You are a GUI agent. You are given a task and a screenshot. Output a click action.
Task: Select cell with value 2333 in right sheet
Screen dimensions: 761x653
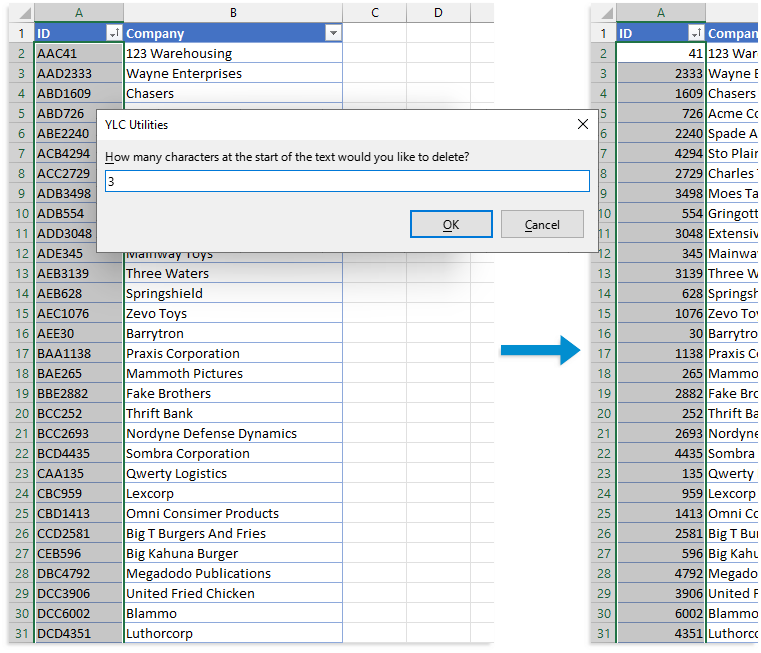[x=661, y=73]
